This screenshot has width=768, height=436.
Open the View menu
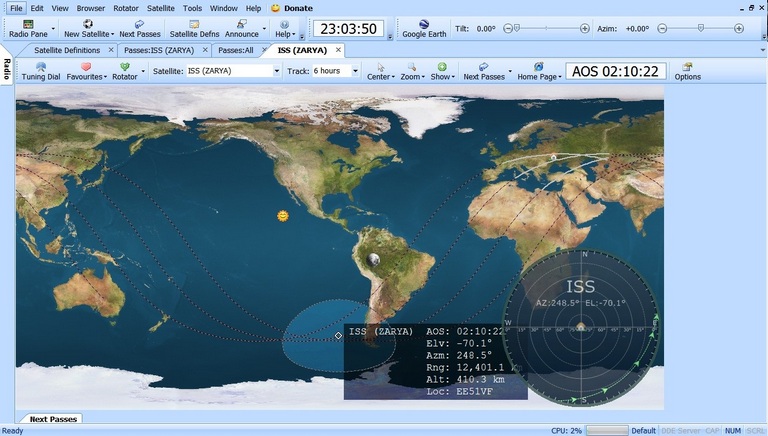coord(60,8)
